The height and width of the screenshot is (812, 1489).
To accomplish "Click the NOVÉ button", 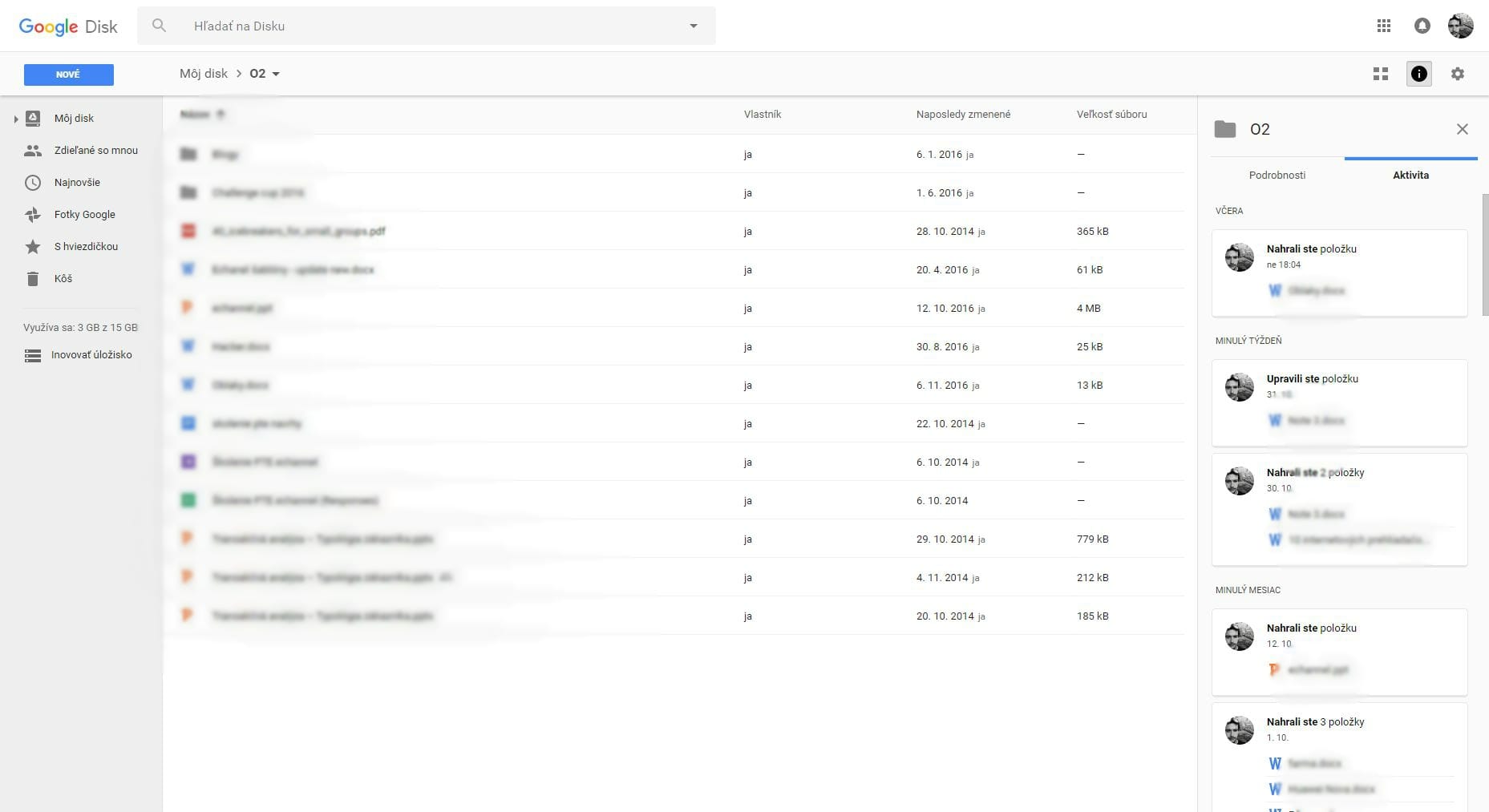I will tap(69, 75).
